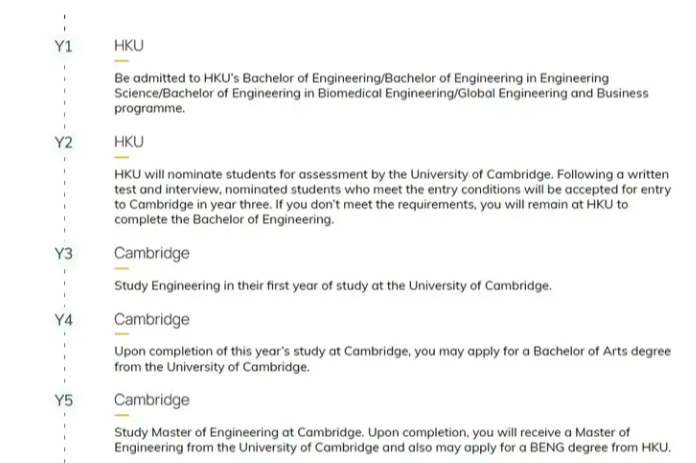696x463 pixels.
Task: Click the paragraph starting 'Upon completion of this year's'
Action: click(x=392, y=359)
